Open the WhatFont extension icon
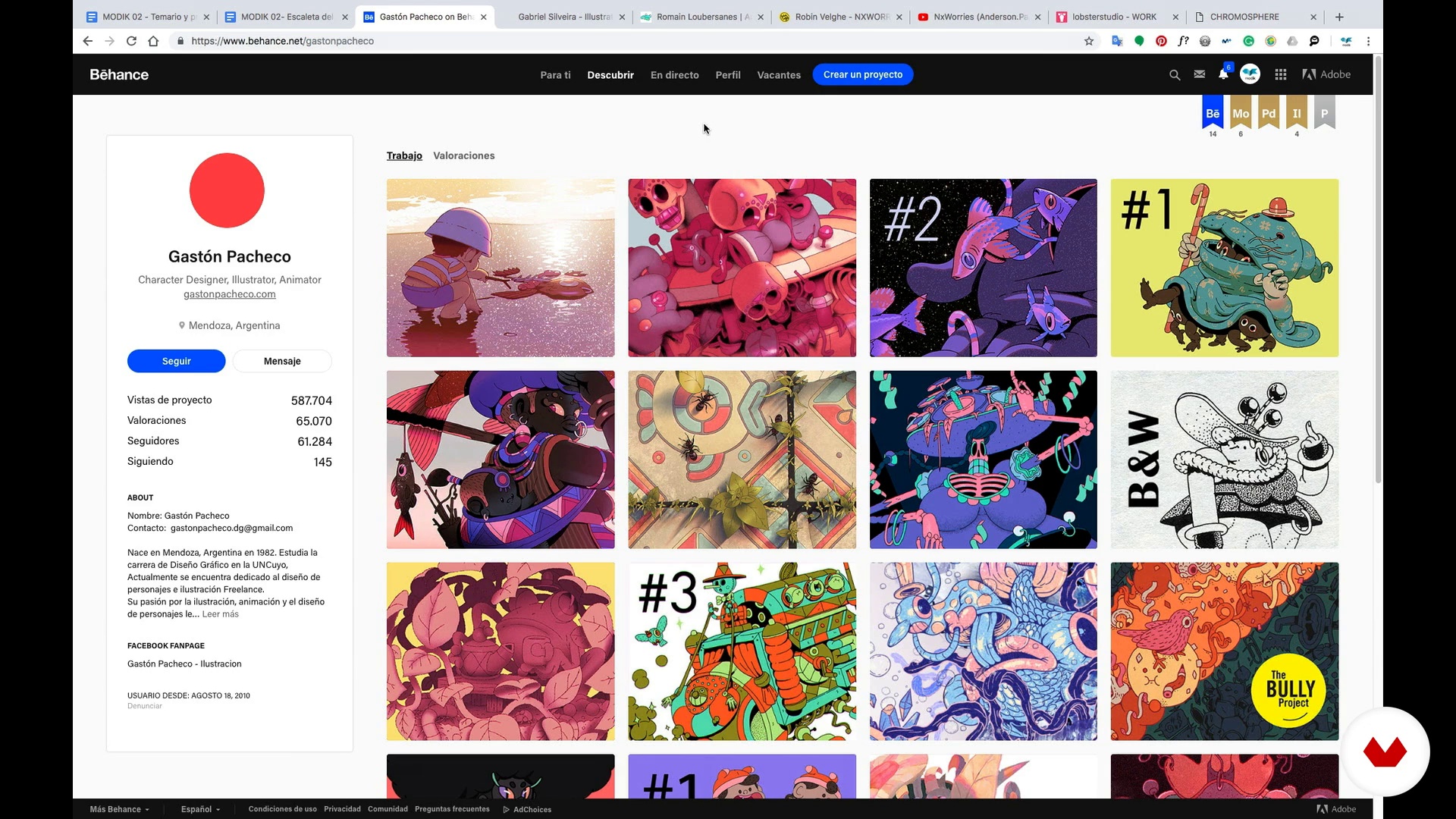Screen dimensions: 1456x819 tap(1183, 41)
